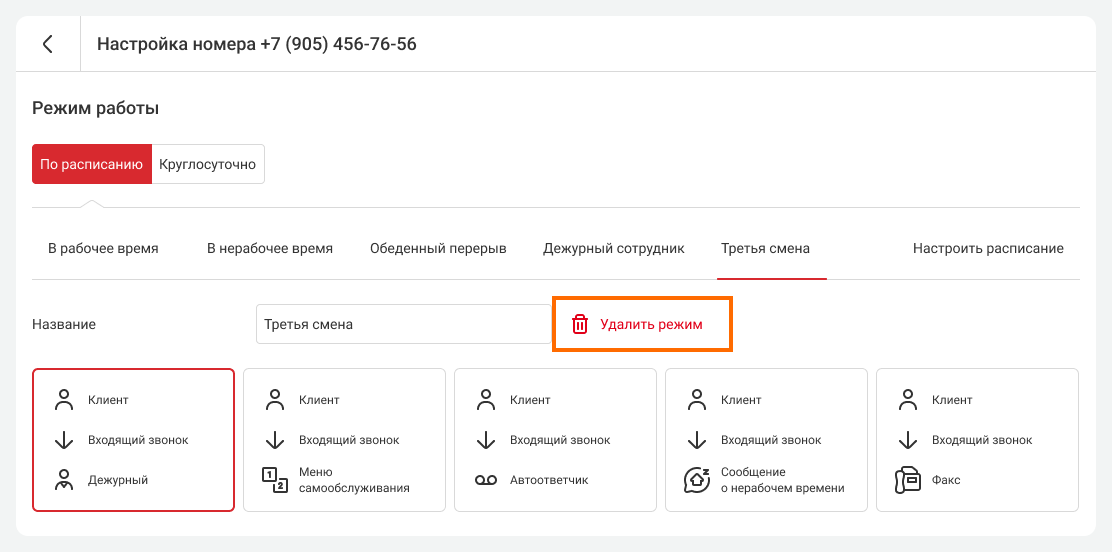The image size is (1112, 552).
Task: Click the Автоответчик voicemail icon
Action: click(x=486, y=480)
